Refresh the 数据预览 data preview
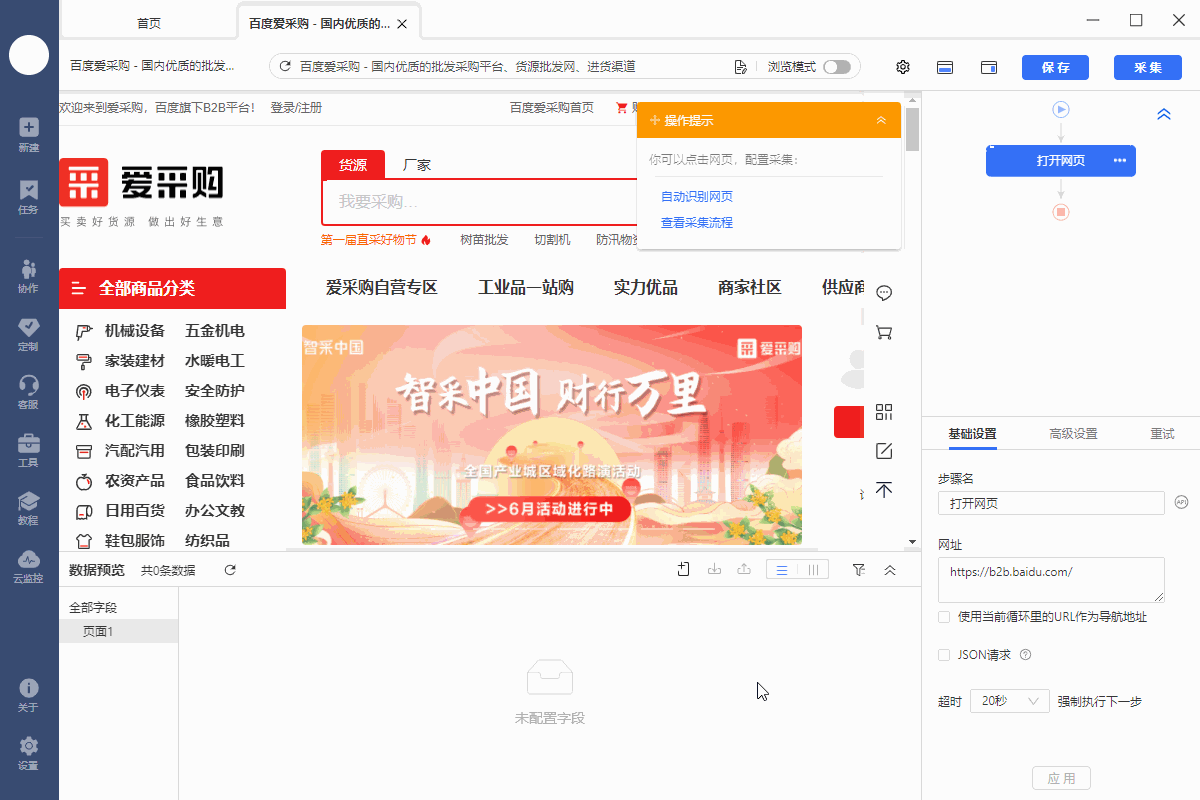The image size is (1200, 800). [x=230, y=570]
